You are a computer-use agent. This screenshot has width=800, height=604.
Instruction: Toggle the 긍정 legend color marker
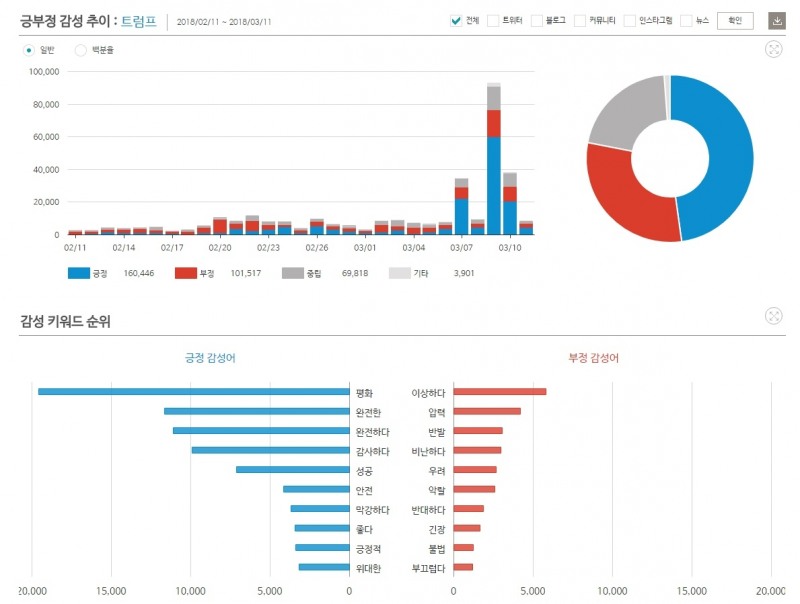tap(80, 272)
